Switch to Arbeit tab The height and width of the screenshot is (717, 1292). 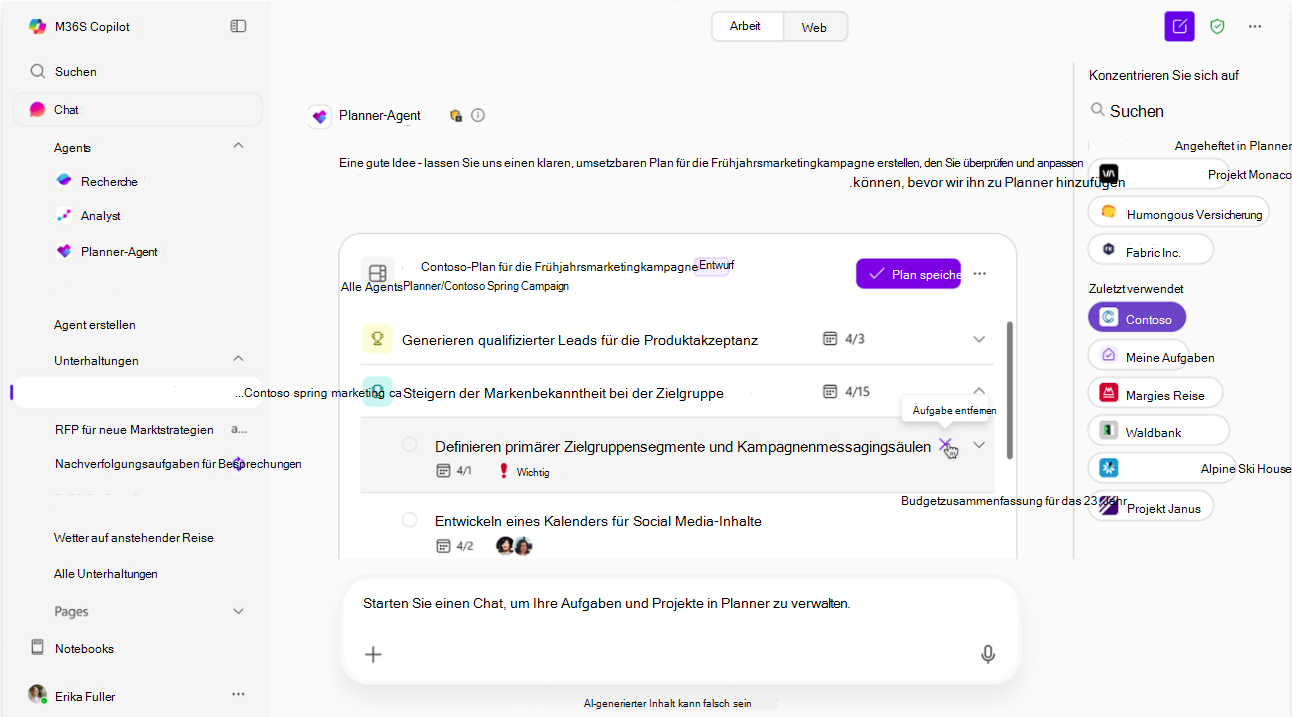click(x=746, y=26)
